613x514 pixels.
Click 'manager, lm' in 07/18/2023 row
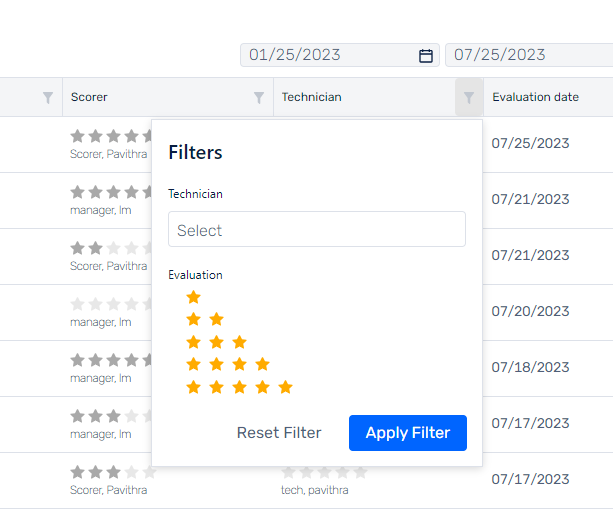pyautogui.click(x=101, y=378)
